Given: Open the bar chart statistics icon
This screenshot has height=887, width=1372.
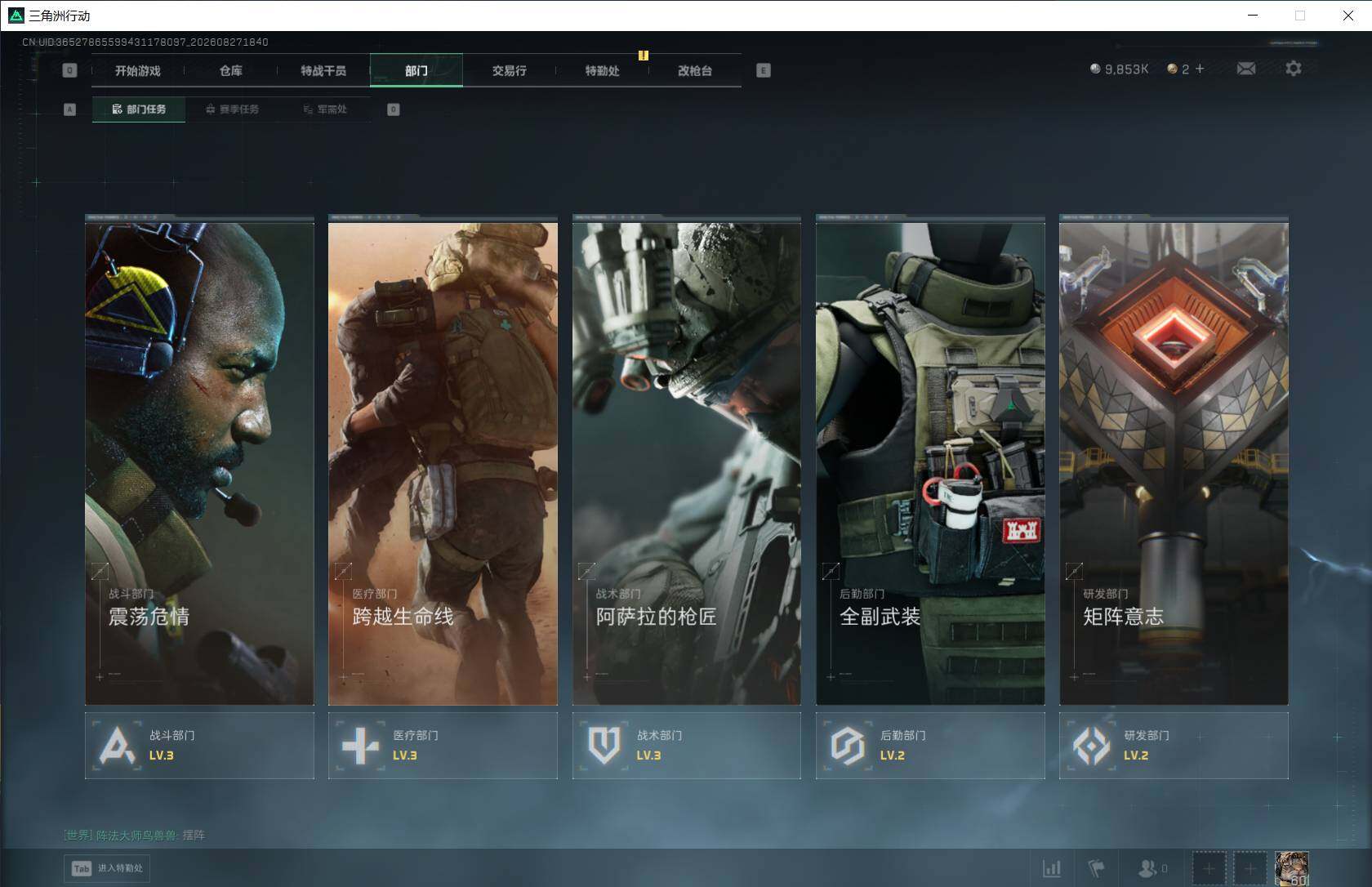Looking at the screenshot, I should (1052, 868).
